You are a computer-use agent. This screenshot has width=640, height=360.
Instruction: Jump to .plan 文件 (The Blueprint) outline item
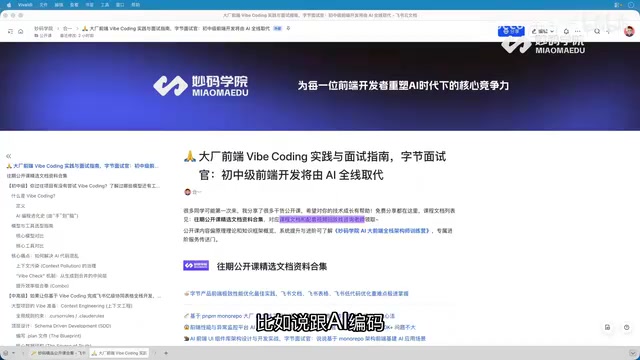point(48,336)
